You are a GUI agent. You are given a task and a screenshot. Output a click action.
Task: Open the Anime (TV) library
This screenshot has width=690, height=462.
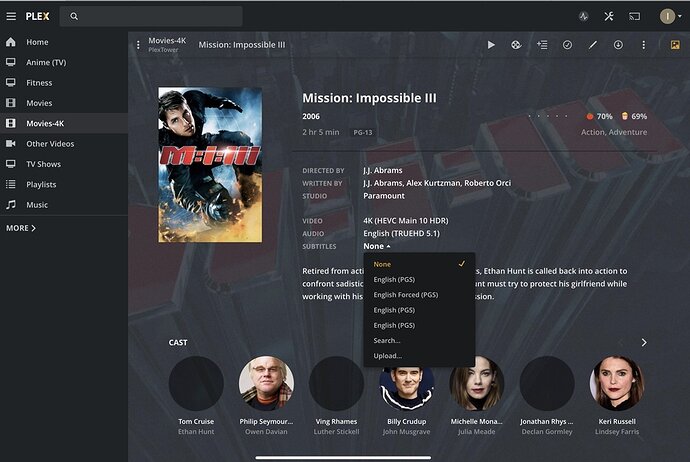point(46,62)
